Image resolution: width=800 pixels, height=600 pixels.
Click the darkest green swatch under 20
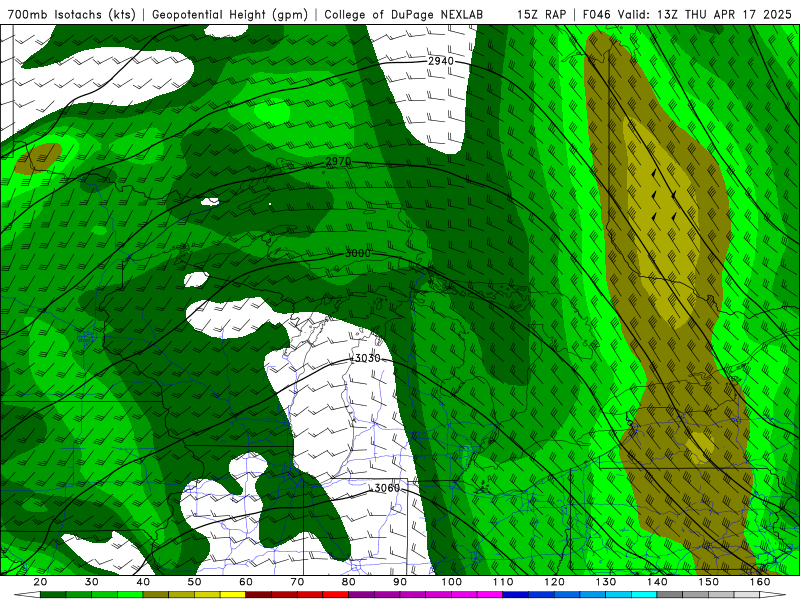point(53,595)
